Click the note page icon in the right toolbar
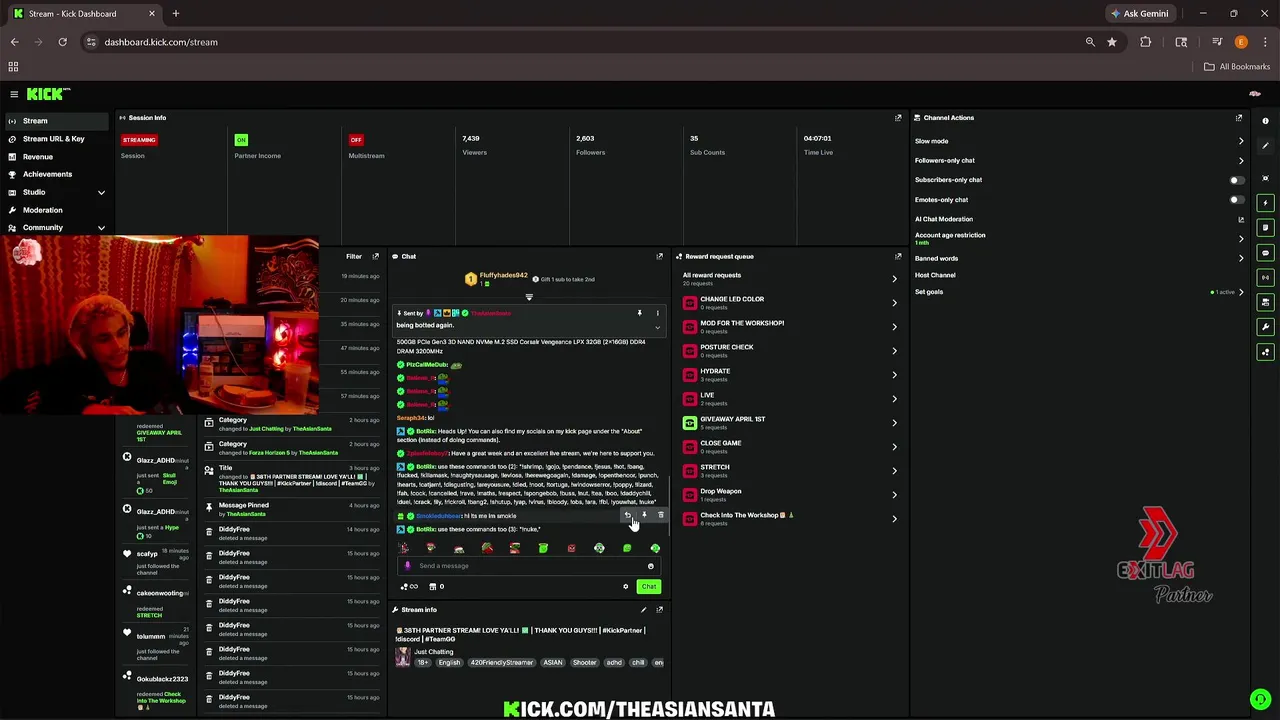1280x720 pixels. pos(1265,228)
